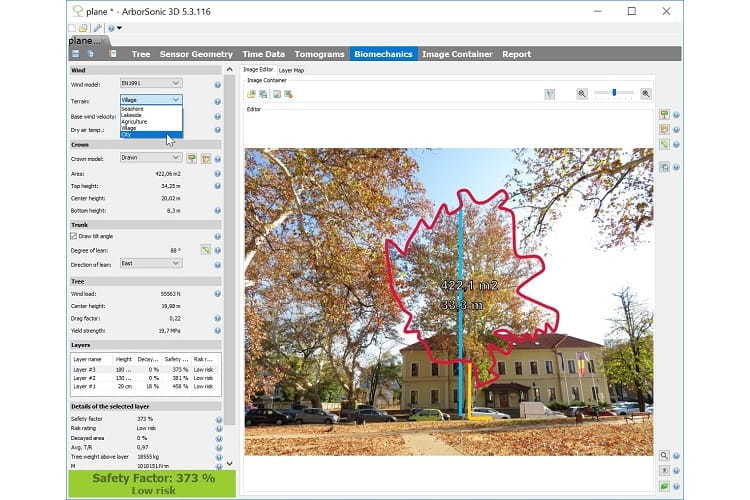The height and width of the screenshot is (500, 750).
Task: Click the crown drawing tool icon beside Crown model
Action: pyautogui.click(x=191, y=158)
